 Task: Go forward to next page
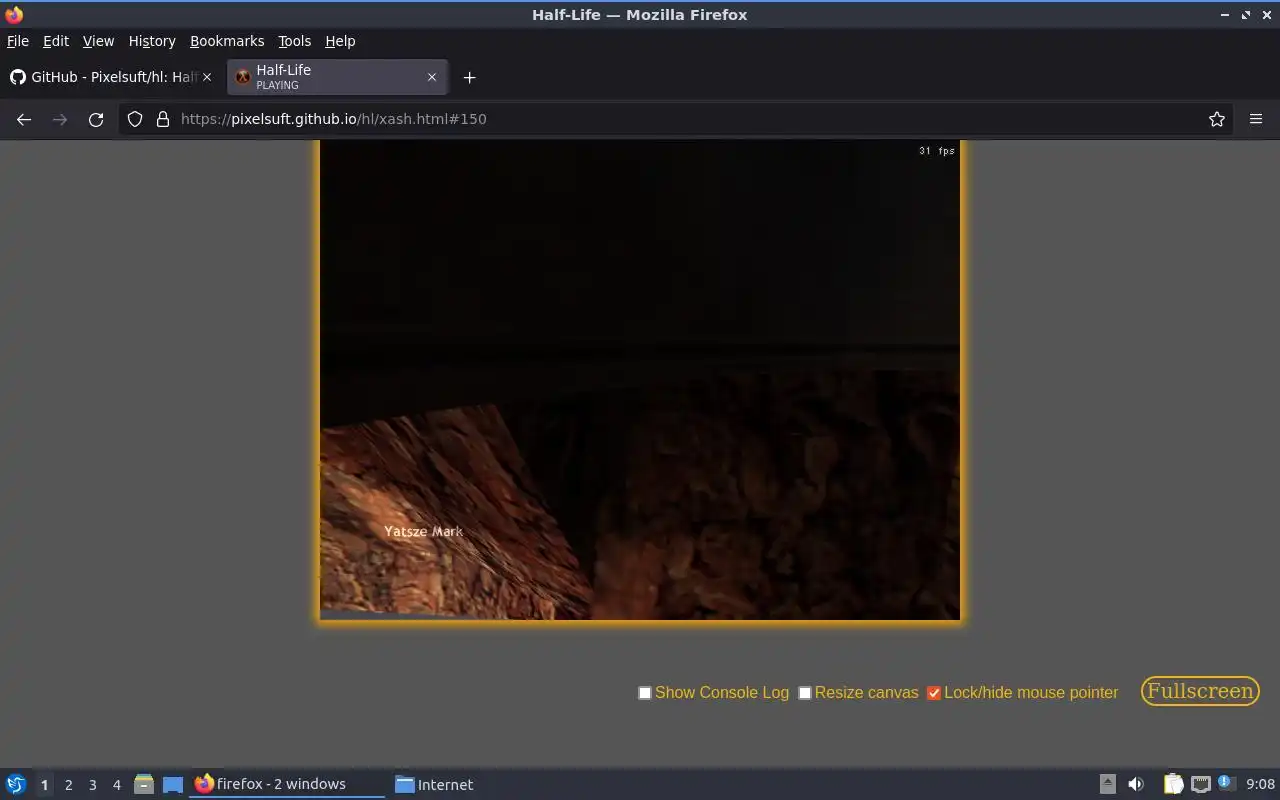pyautogui.click(x=60, y=119)
